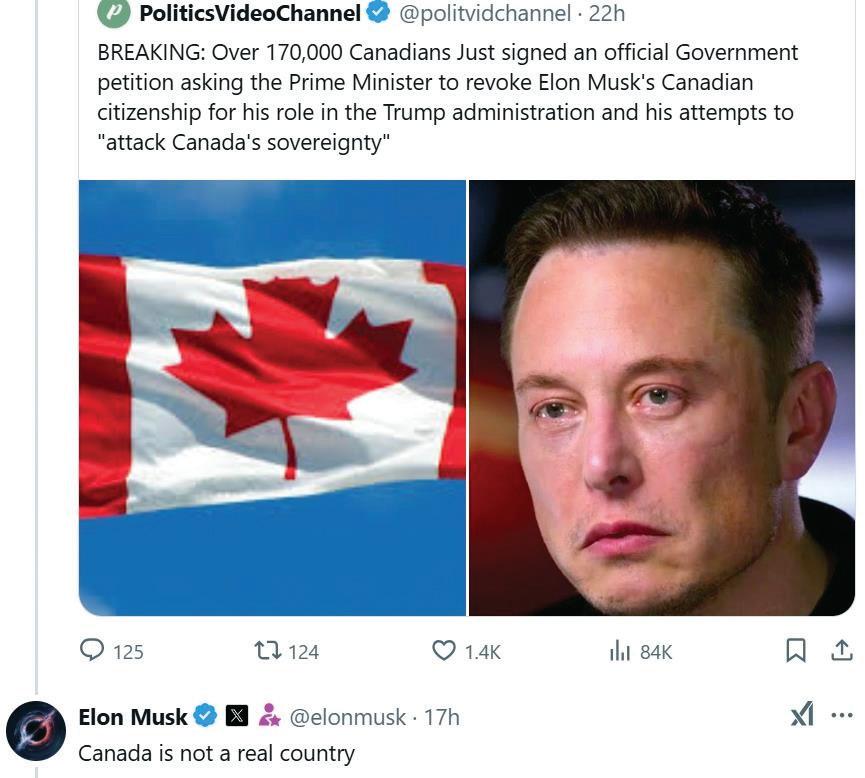This screenshot has width=865, height=778.
Task: Open the PoliticsVideoChannel display name link
Action: click(249, 14)
